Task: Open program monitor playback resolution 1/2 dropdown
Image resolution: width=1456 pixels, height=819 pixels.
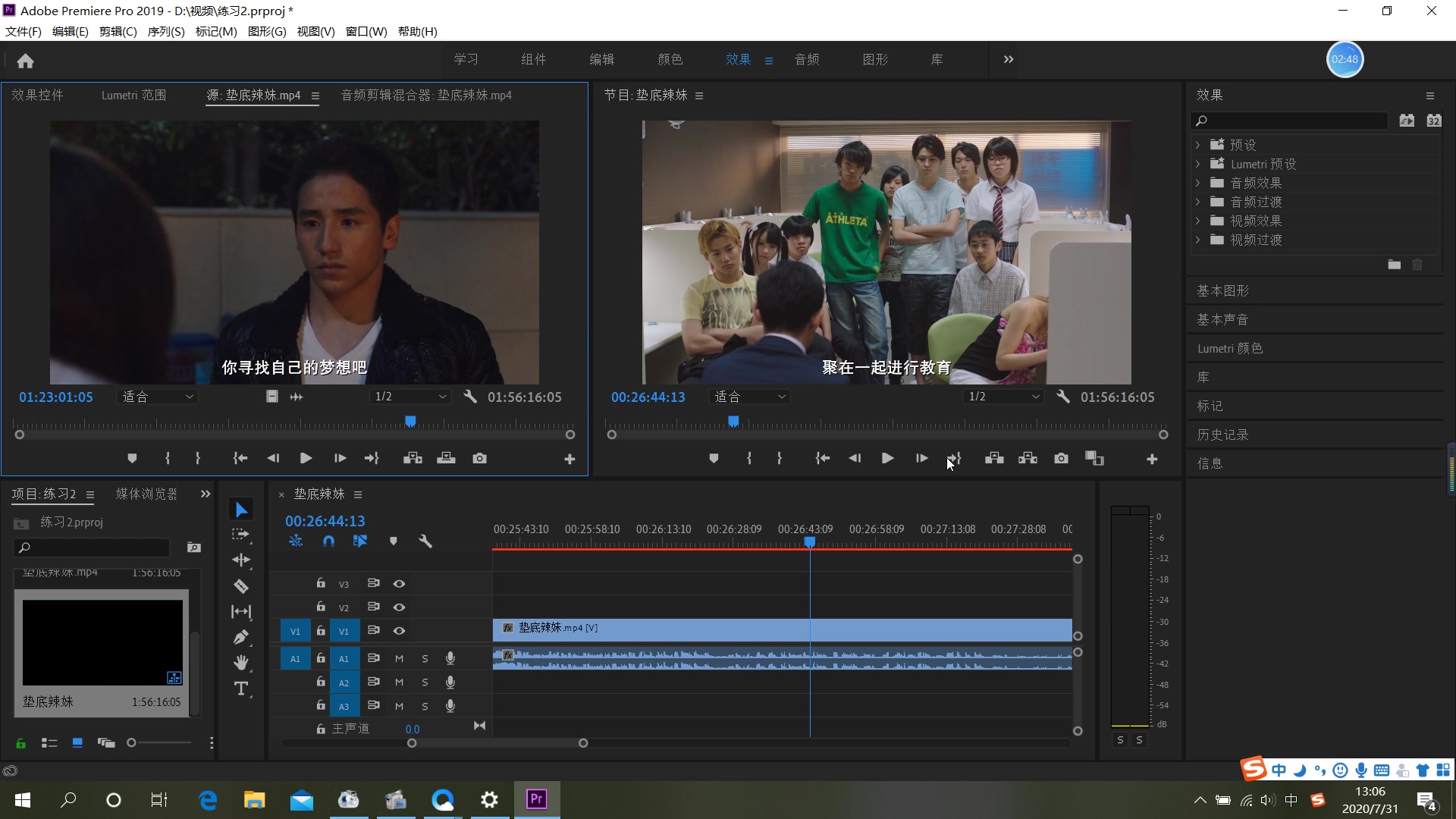Action: (x=1003, y=397)
